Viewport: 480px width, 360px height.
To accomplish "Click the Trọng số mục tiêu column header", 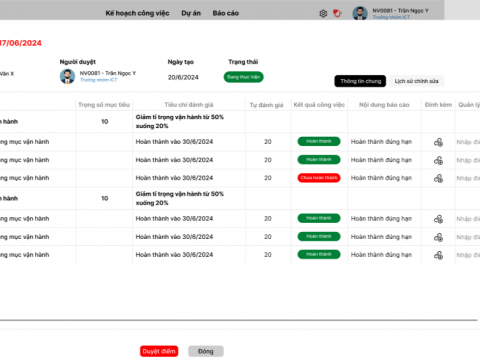I will tap(104, 105).
